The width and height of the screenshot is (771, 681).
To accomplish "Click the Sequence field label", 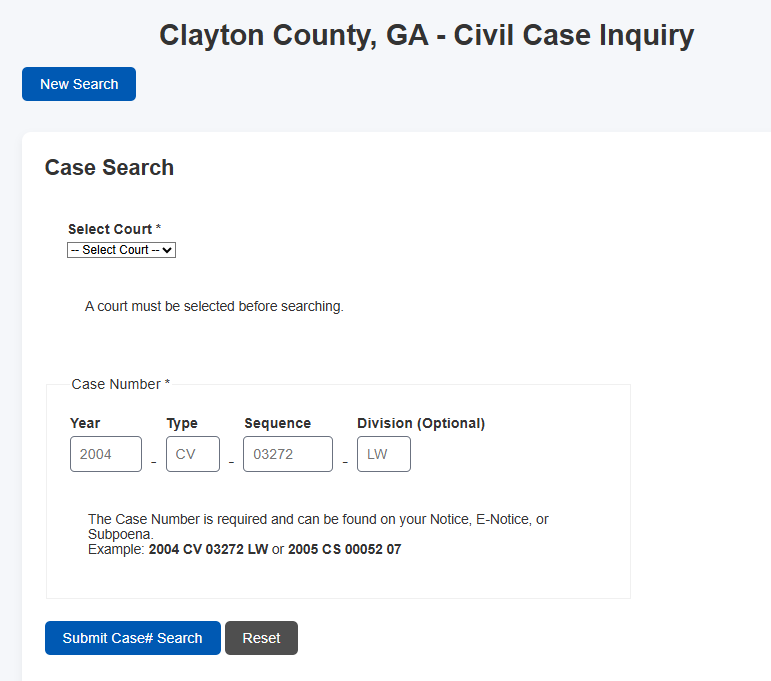I will (x=277, y=423).
